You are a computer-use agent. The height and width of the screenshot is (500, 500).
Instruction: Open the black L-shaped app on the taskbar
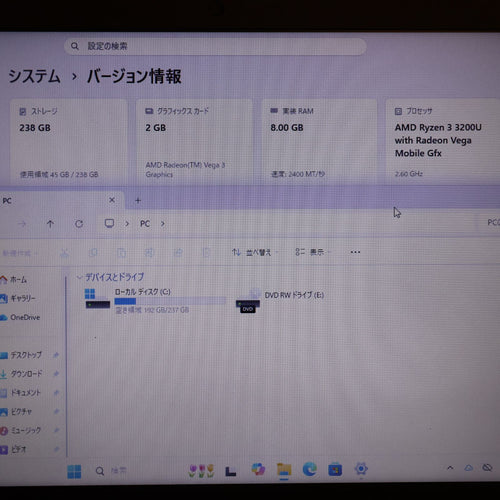click(x=231, y=471)
